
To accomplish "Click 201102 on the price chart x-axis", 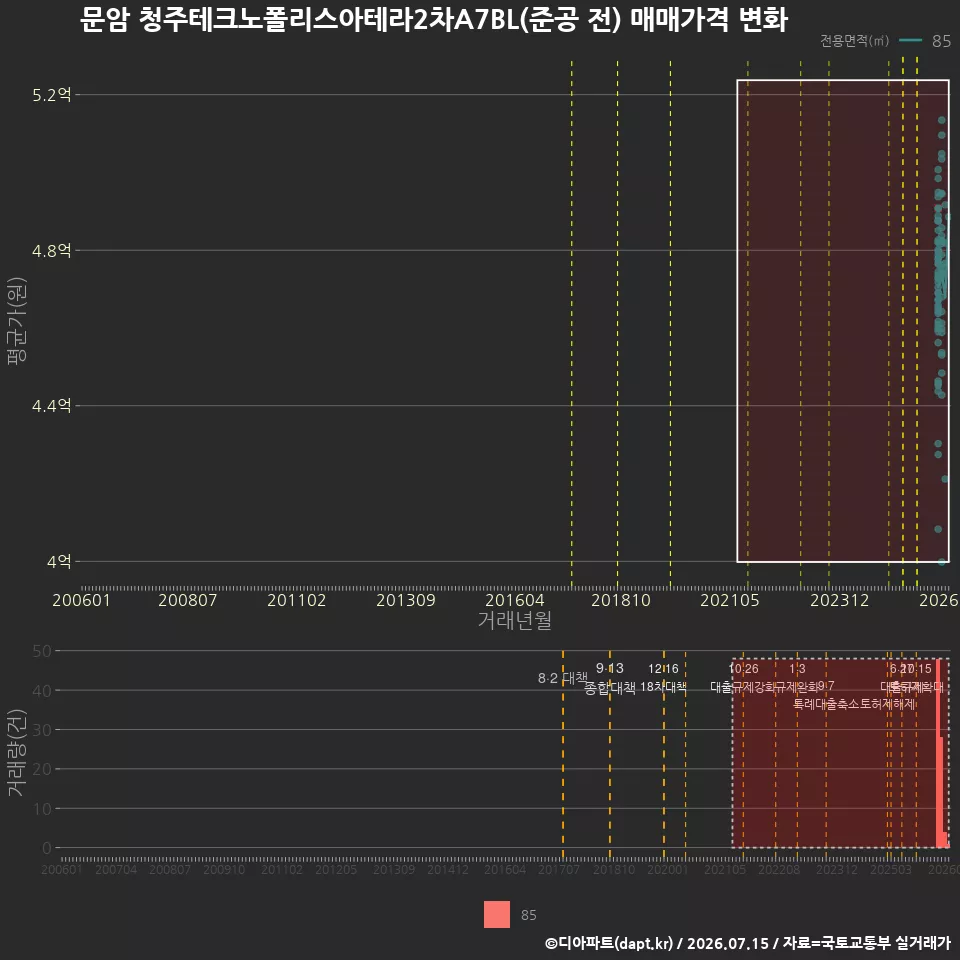I will (297, 600).
